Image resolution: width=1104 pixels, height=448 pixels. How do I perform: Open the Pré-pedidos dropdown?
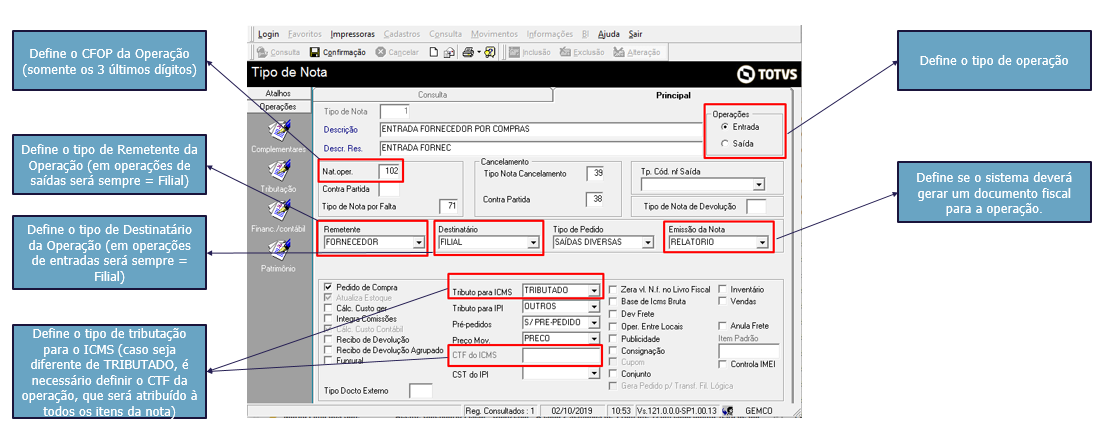tap(594, 323)
